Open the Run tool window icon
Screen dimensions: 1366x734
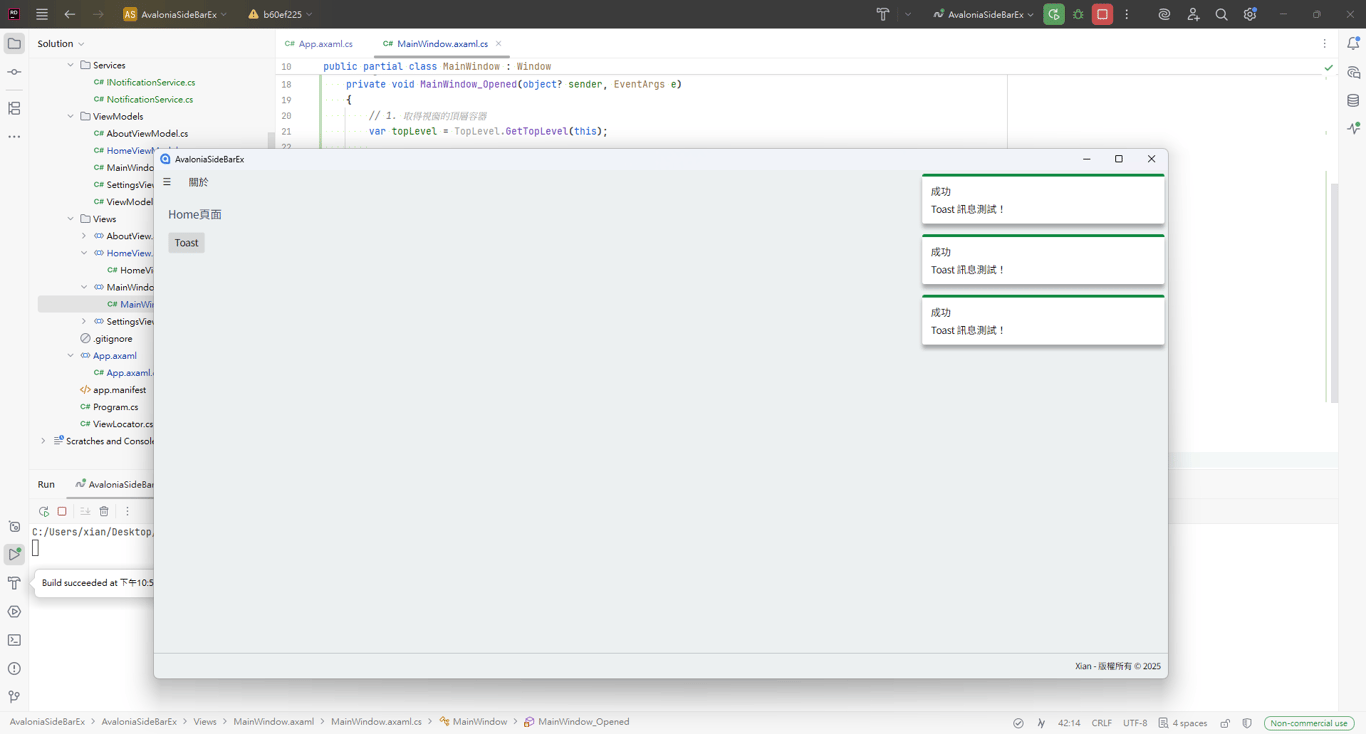coord(14,554)
